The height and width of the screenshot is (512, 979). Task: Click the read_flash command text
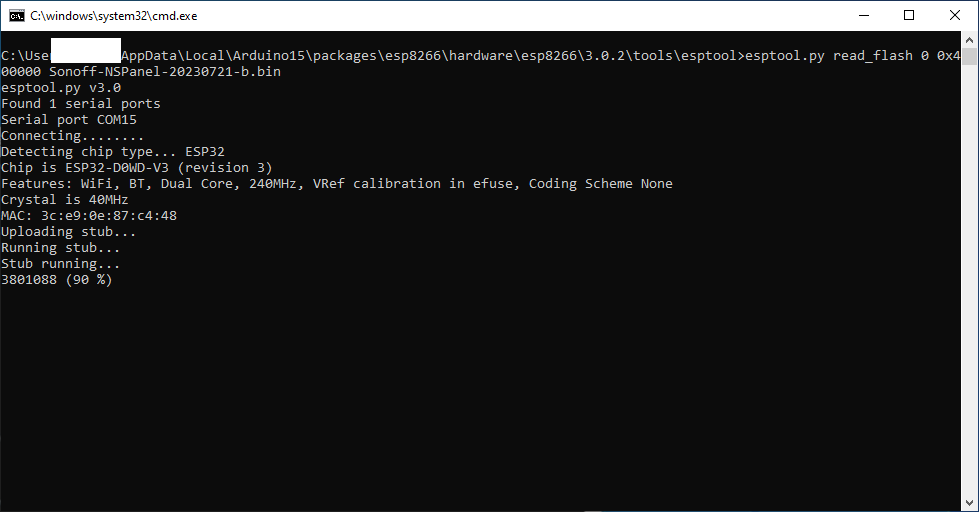click(x=873, y=56)
